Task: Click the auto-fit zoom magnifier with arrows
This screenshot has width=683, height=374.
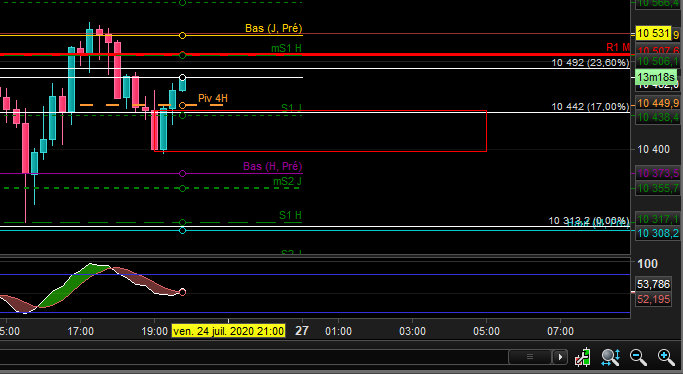Action: tap(610, 357)
